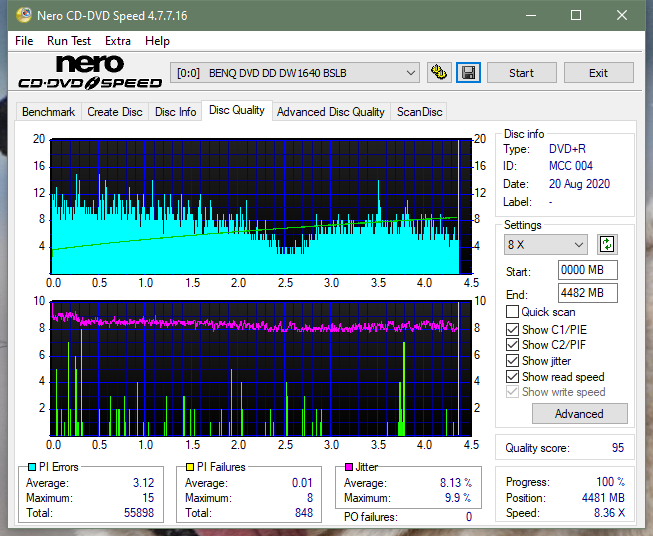The width and height of the screenshot is (653, 536).
Task: Click the save floppy disk icon
Action: (x=468, y=73)
